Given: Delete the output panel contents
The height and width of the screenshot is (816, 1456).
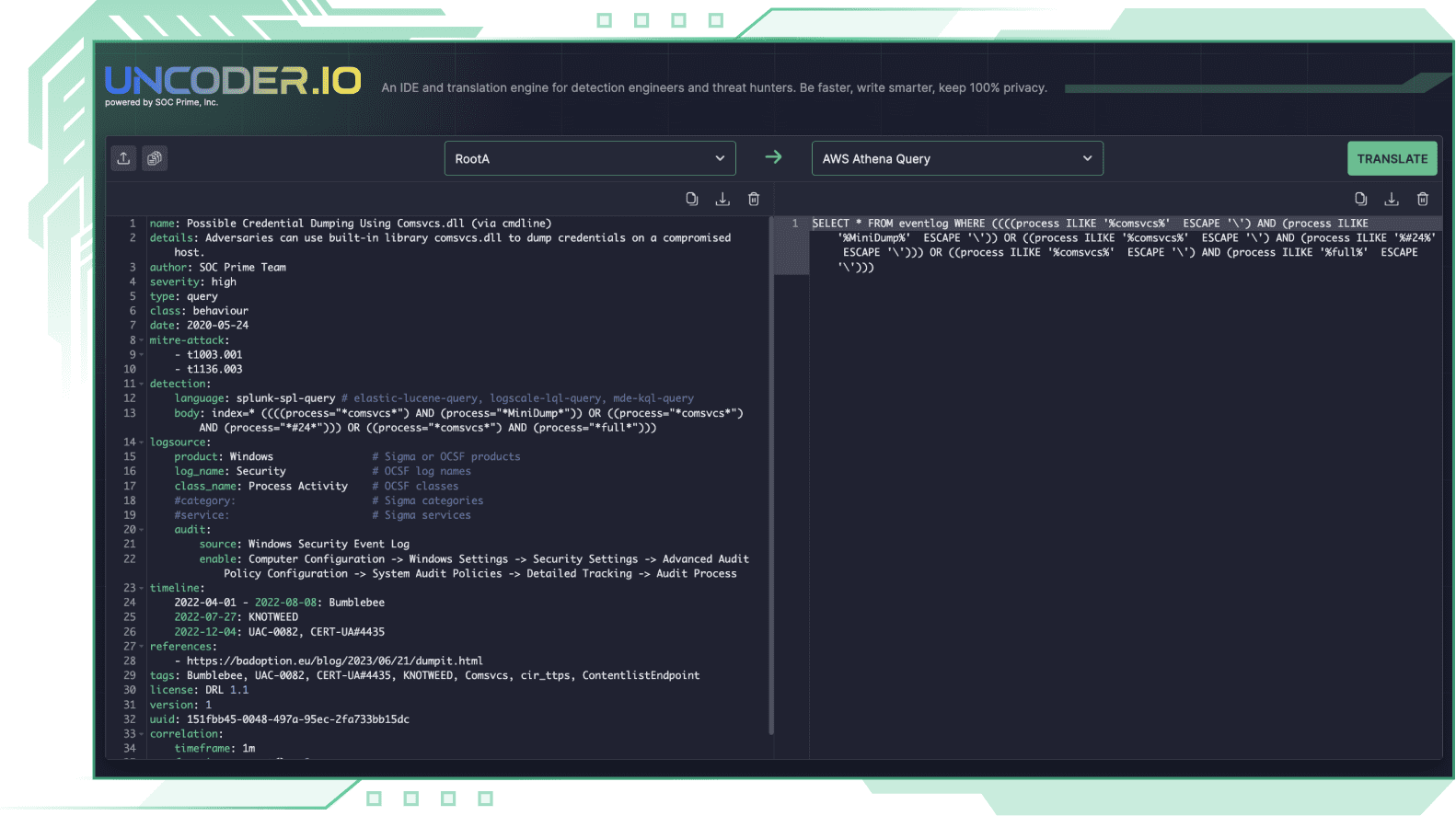Looking at the screenshot, I should (x=1422, y=199).
